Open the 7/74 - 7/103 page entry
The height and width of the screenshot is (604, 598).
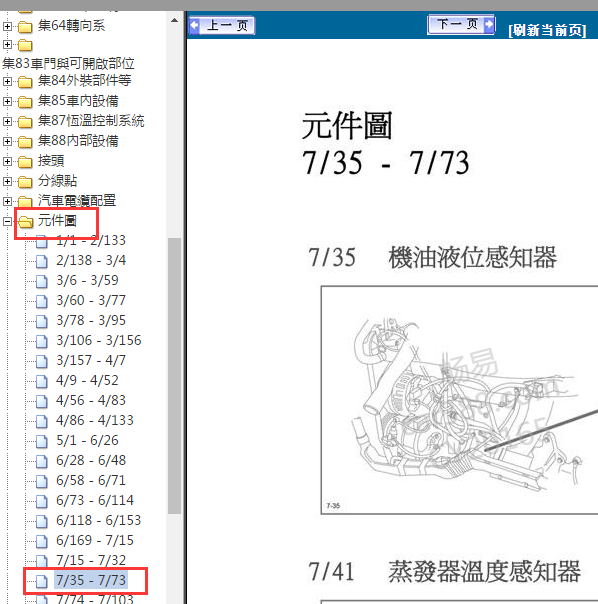click(95, 599)
